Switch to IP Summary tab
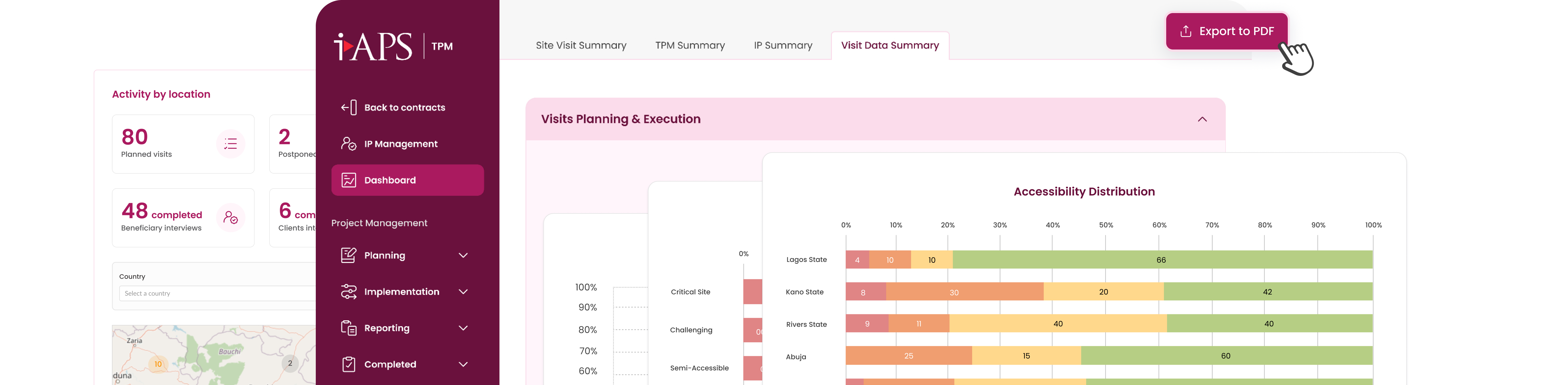Image resolution: width=1568 pixels, height=385 pixels. coord(783,46)
